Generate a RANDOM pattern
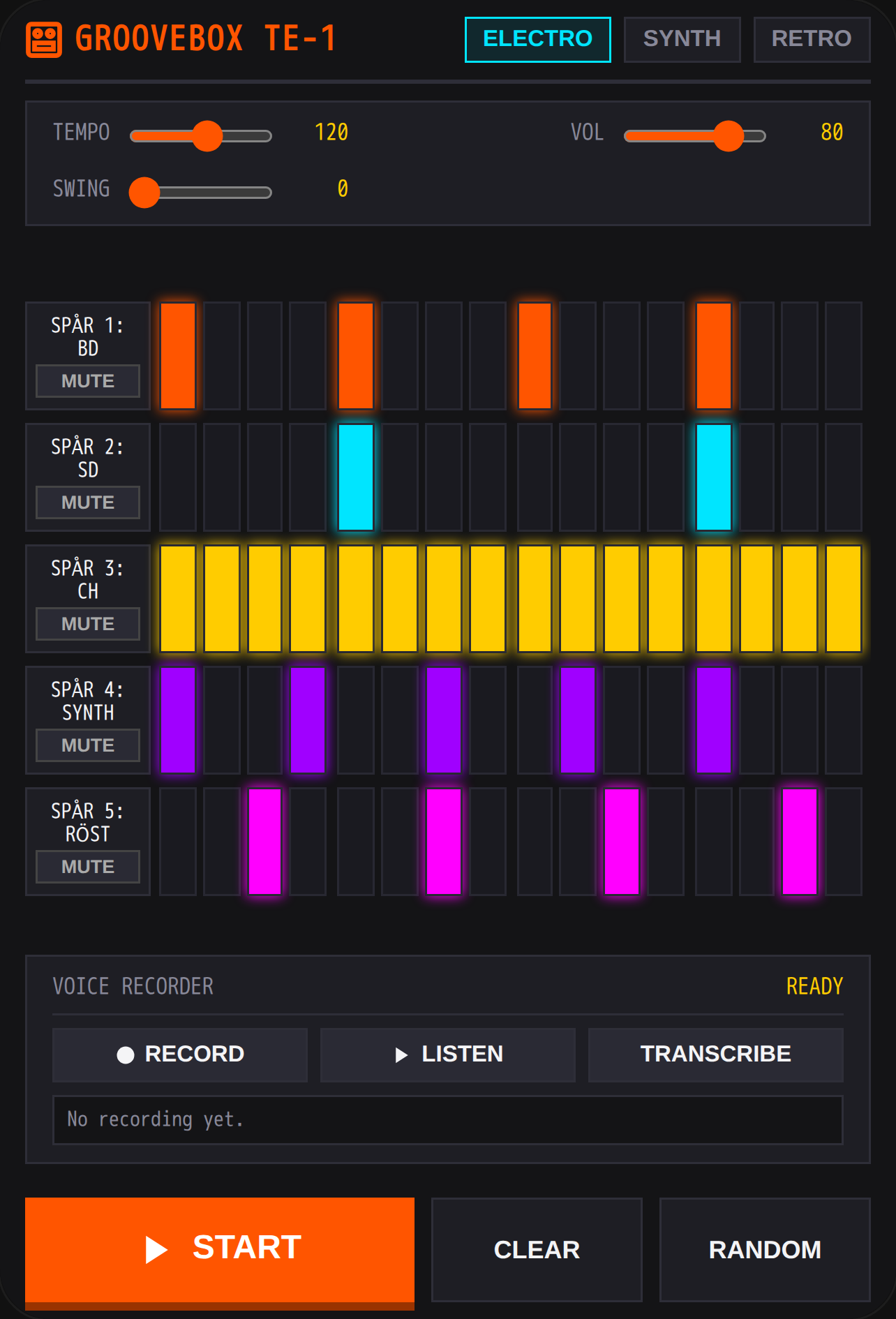This screenshot has width=896, height=1319. [765, 1250]
